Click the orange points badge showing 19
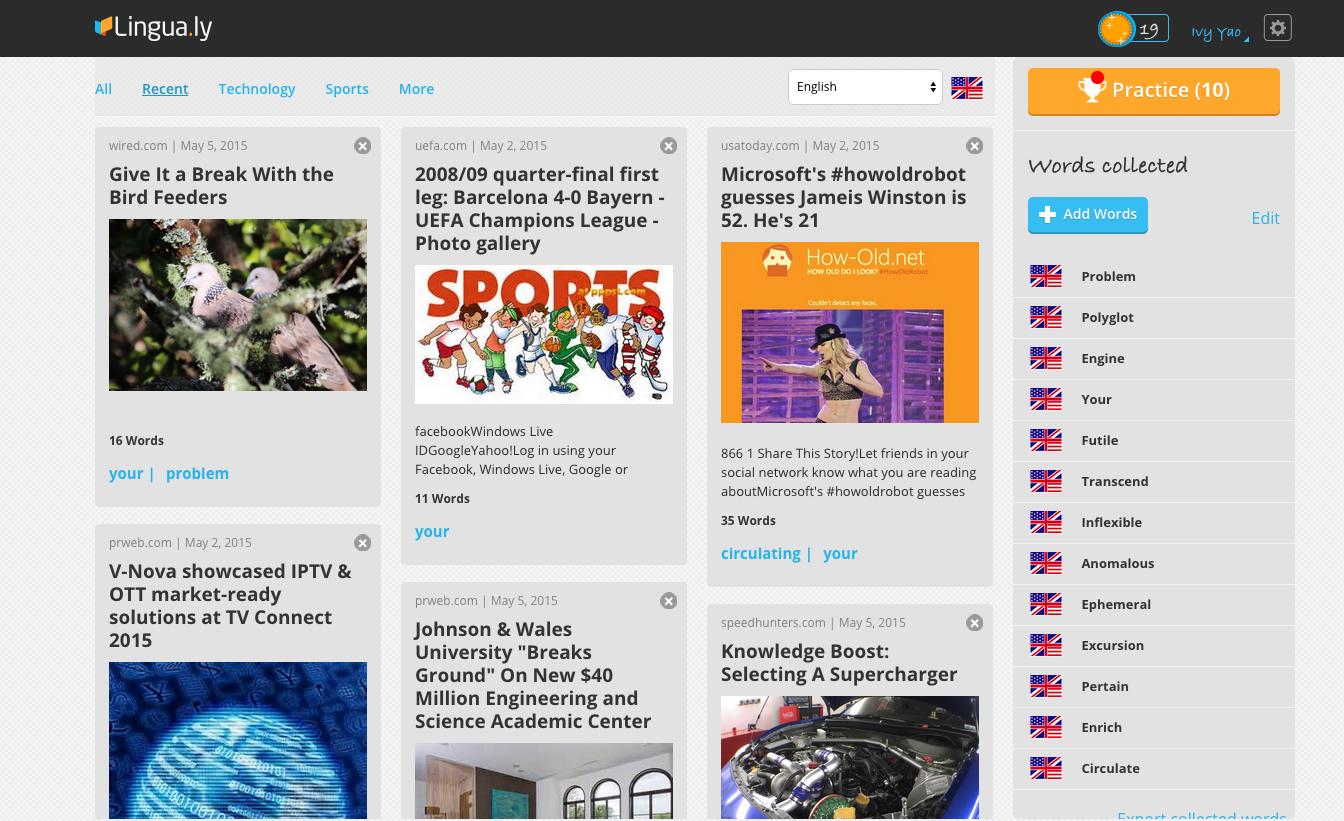The image size is (1344, 821). [x=1133, y=29]
